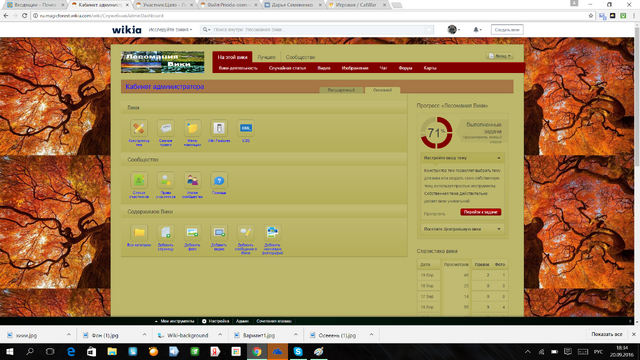Select the Сообщество navigation tab

click(x=300, y=57)
